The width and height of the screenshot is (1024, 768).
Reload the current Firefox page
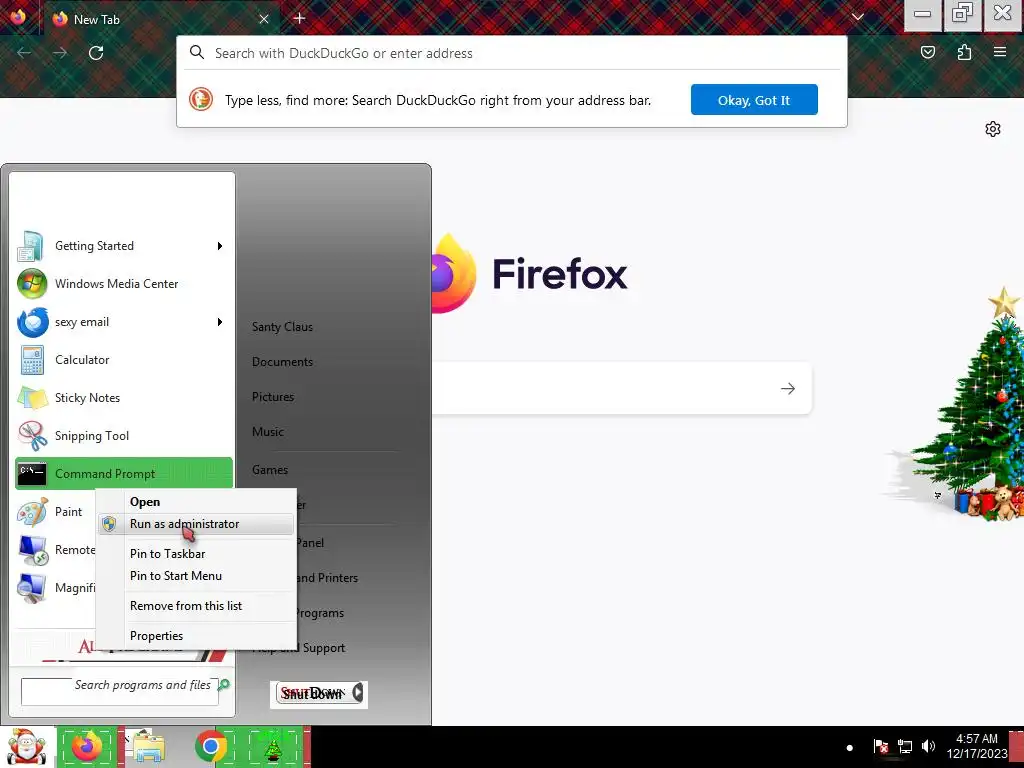tap(96, 53)
